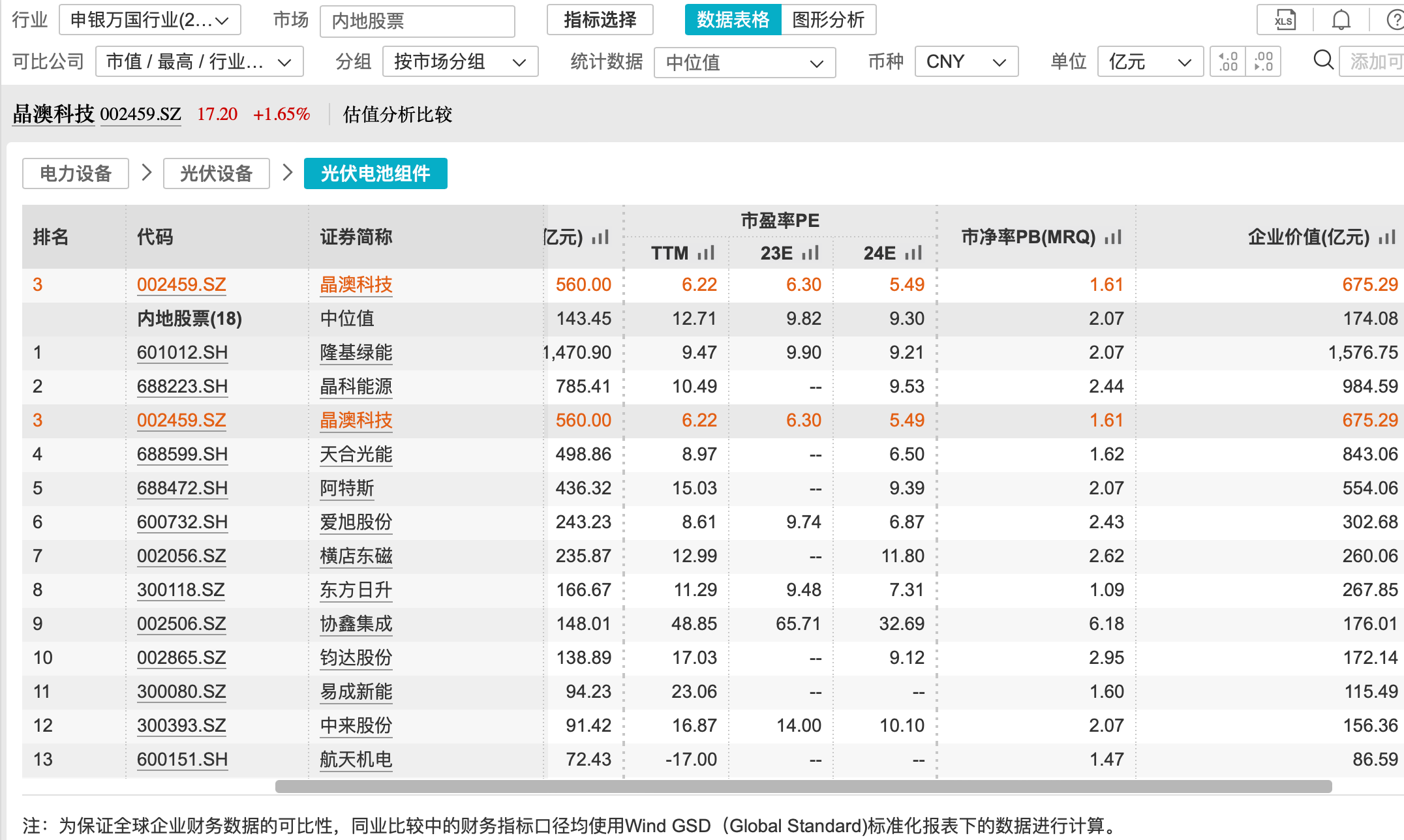Image resolution: width=1404 pixels, height=840 pixels.
Task: Open the 晶澳科技 header stock link
Action: (53, 114)
